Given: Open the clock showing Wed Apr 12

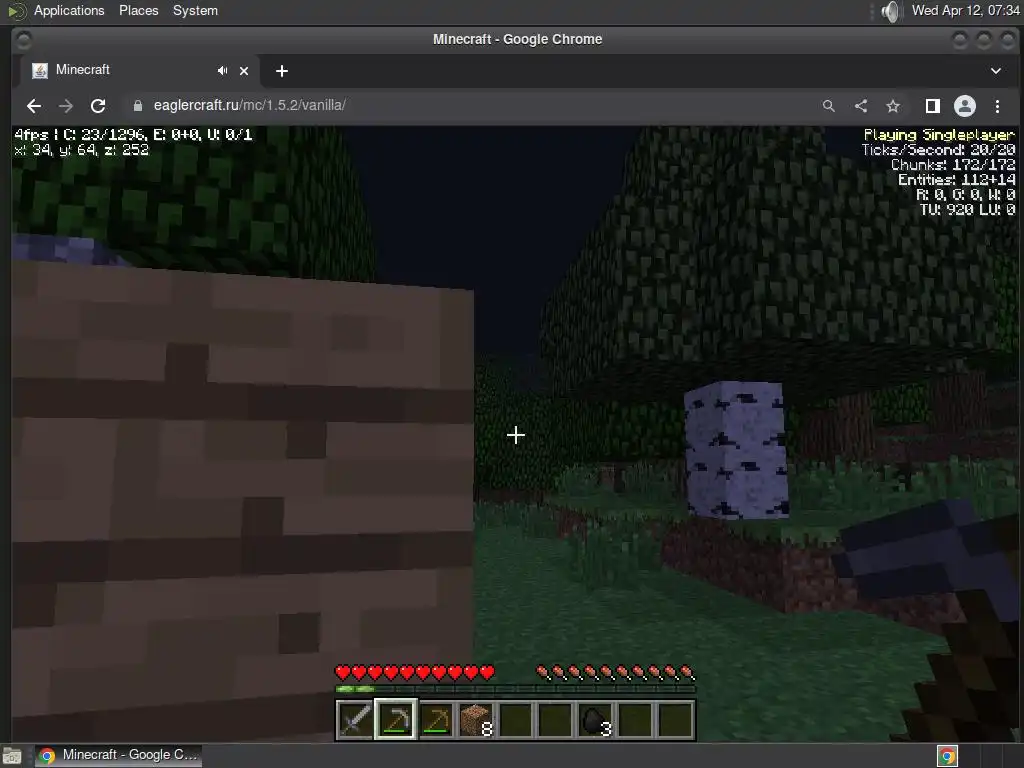Looking at the screenshot, I should (x=965, y=10).
